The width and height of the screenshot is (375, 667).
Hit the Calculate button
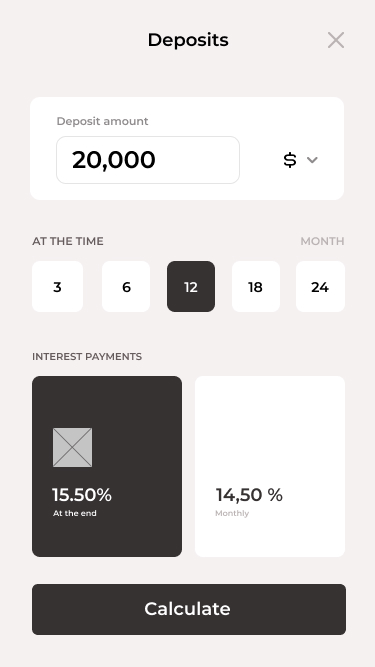pos(189,609)
